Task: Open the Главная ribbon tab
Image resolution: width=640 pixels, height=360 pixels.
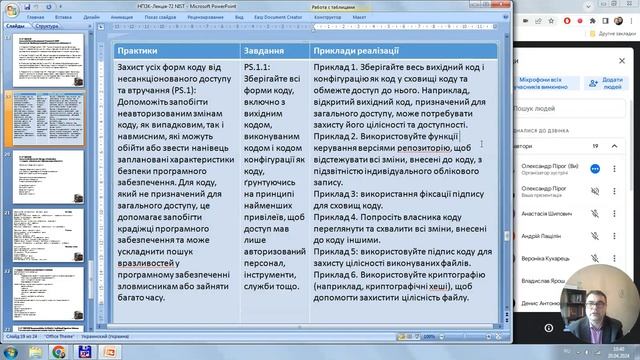Action: click(36, 17)
